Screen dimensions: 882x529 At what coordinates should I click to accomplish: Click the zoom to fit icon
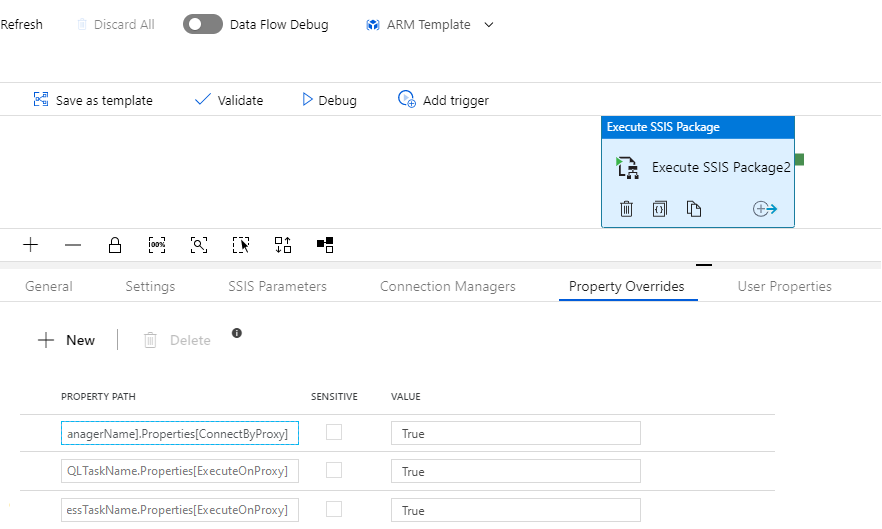[199, 245]
